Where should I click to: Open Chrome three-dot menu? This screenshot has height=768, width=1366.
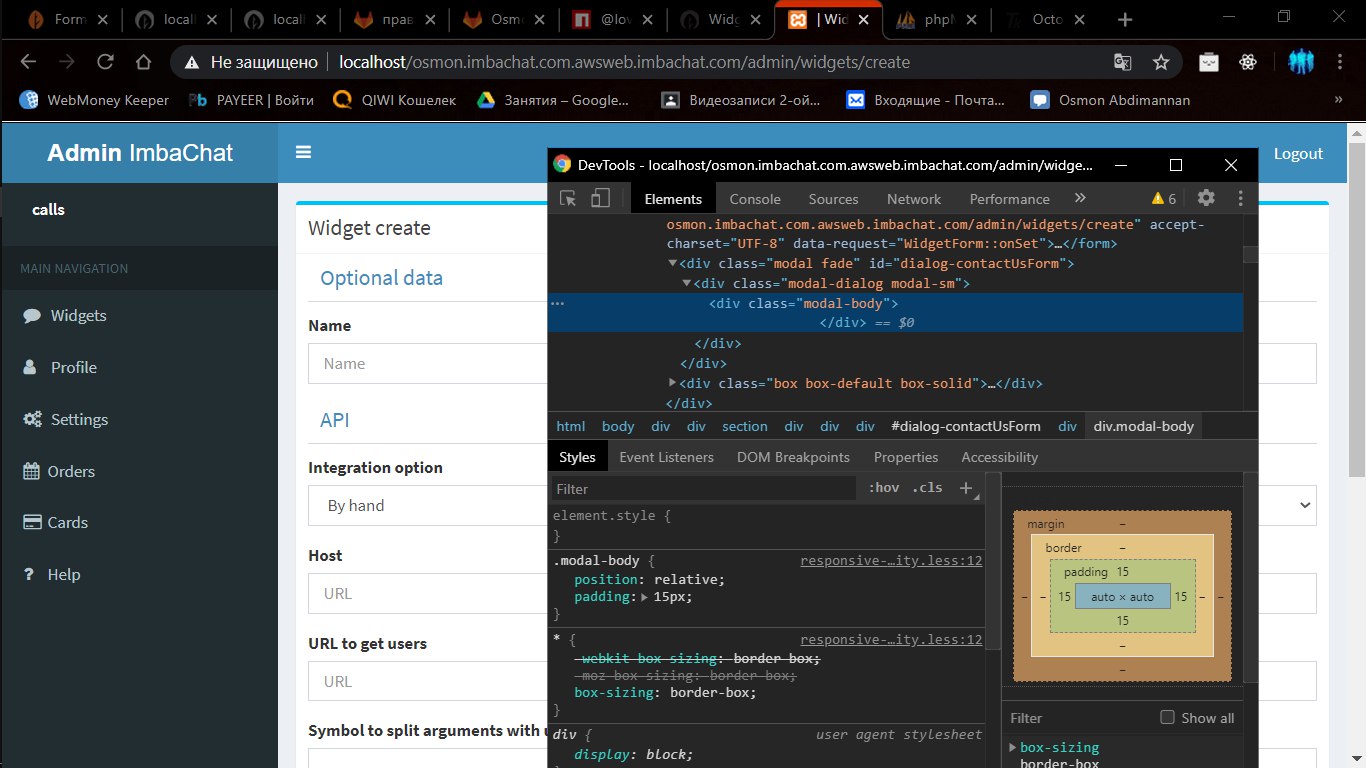(1341, 62)
